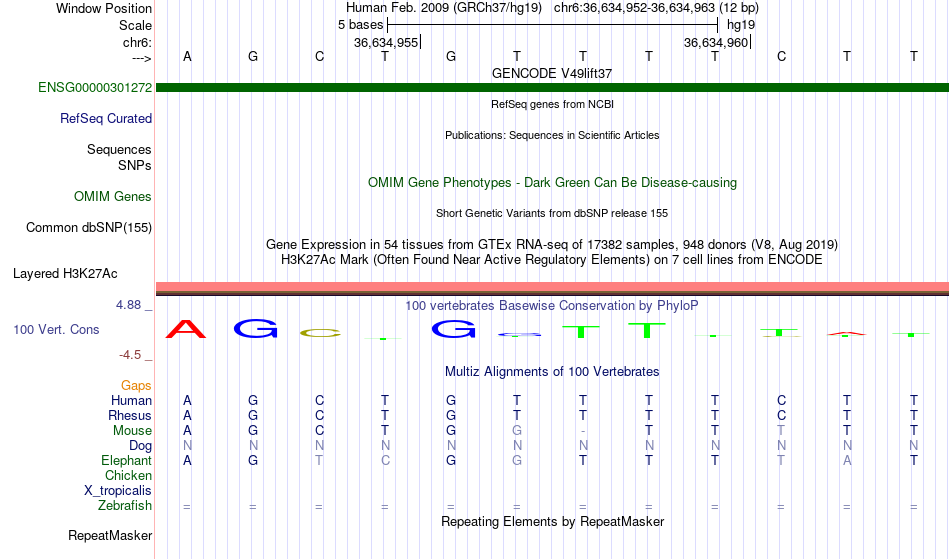Image resolution: width=950 pixels, height=559 pixels.
Task: Select the Dog alignment row label
Action: [x=141, y=446]
